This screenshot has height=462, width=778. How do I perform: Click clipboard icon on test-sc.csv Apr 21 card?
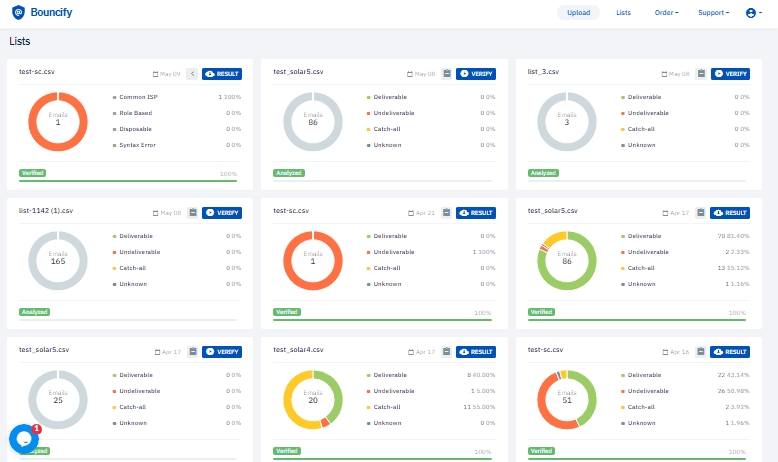pos(447,212)
